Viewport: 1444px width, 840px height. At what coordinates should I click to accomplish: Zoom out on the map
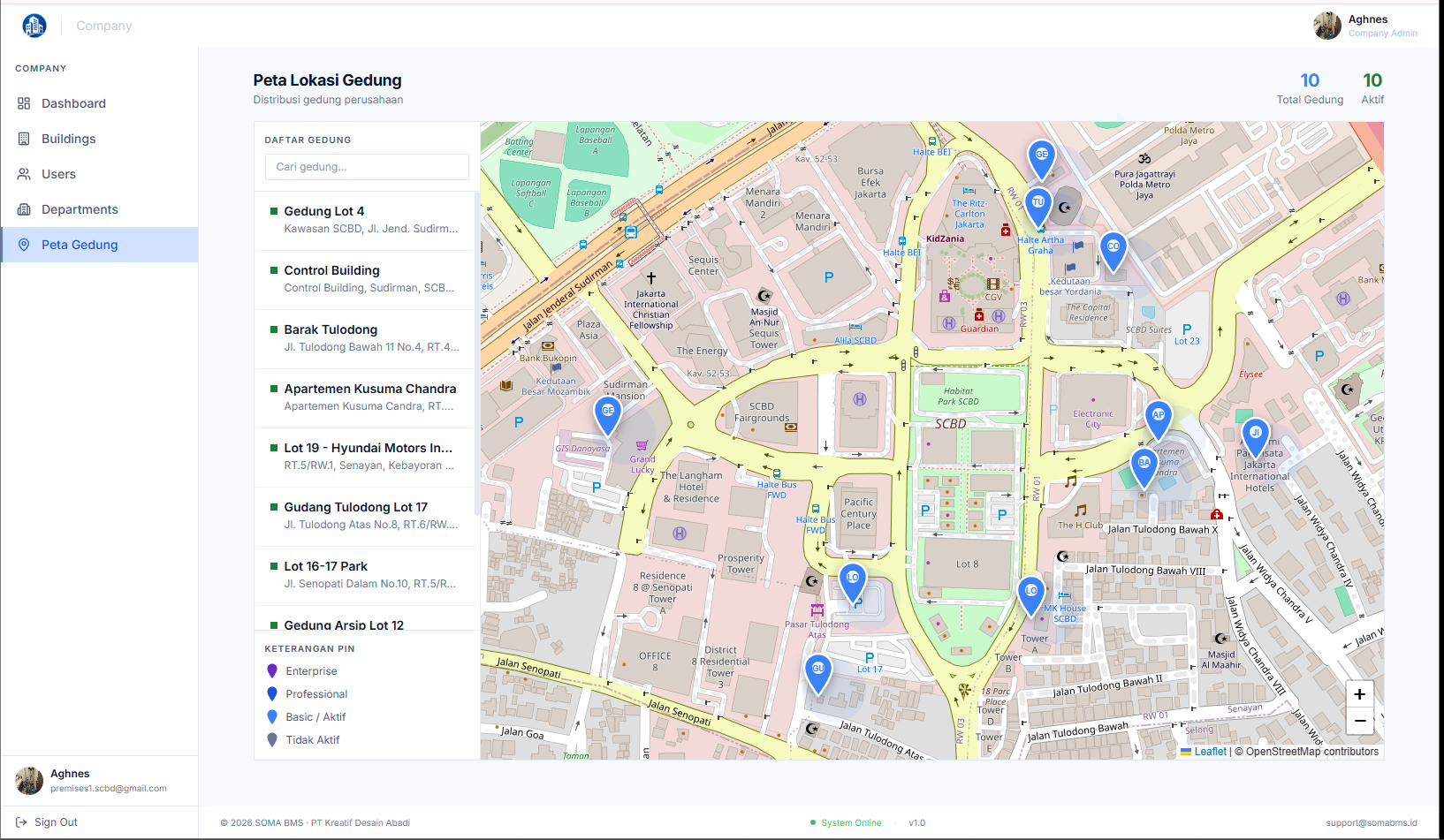pos(1360,721)
